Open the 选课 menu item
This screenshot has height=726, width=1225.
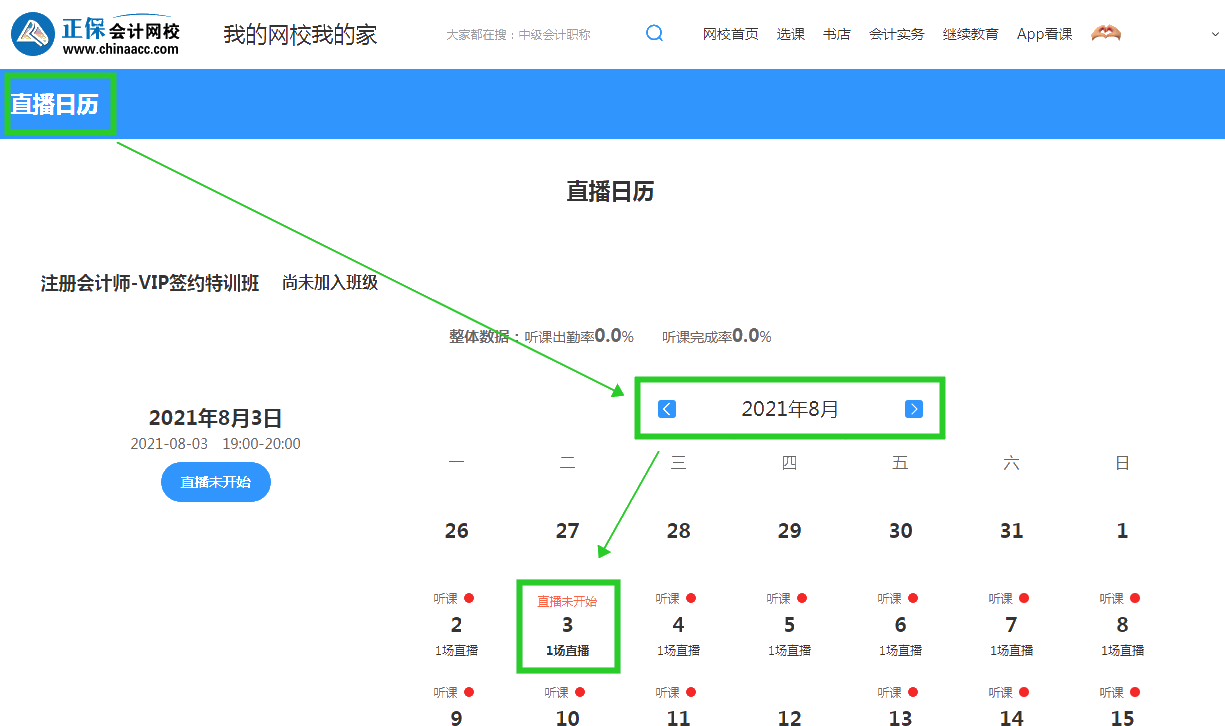pos(790,33)
